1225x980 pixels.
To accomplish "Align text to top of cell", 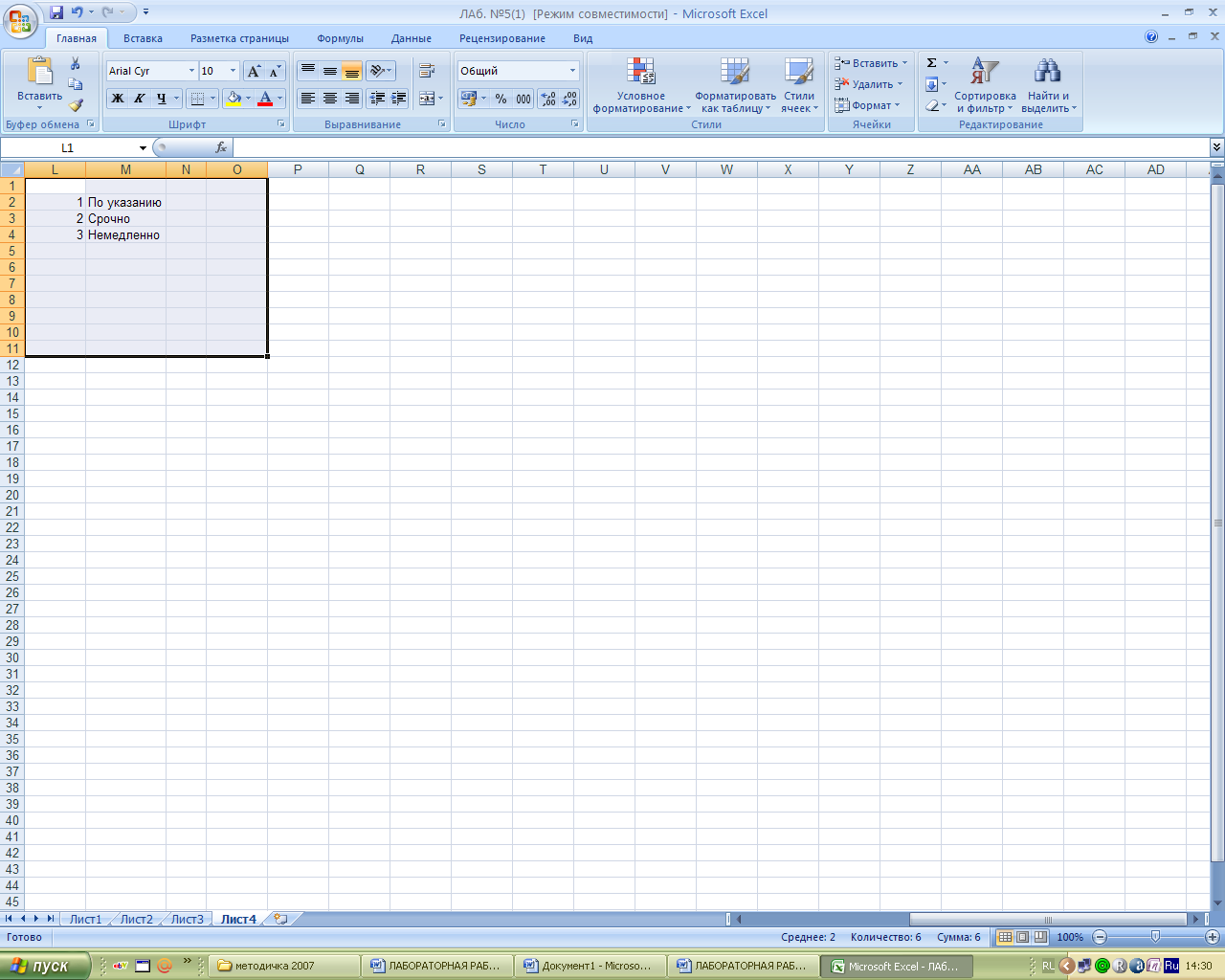I will click(x=308, y=71).
